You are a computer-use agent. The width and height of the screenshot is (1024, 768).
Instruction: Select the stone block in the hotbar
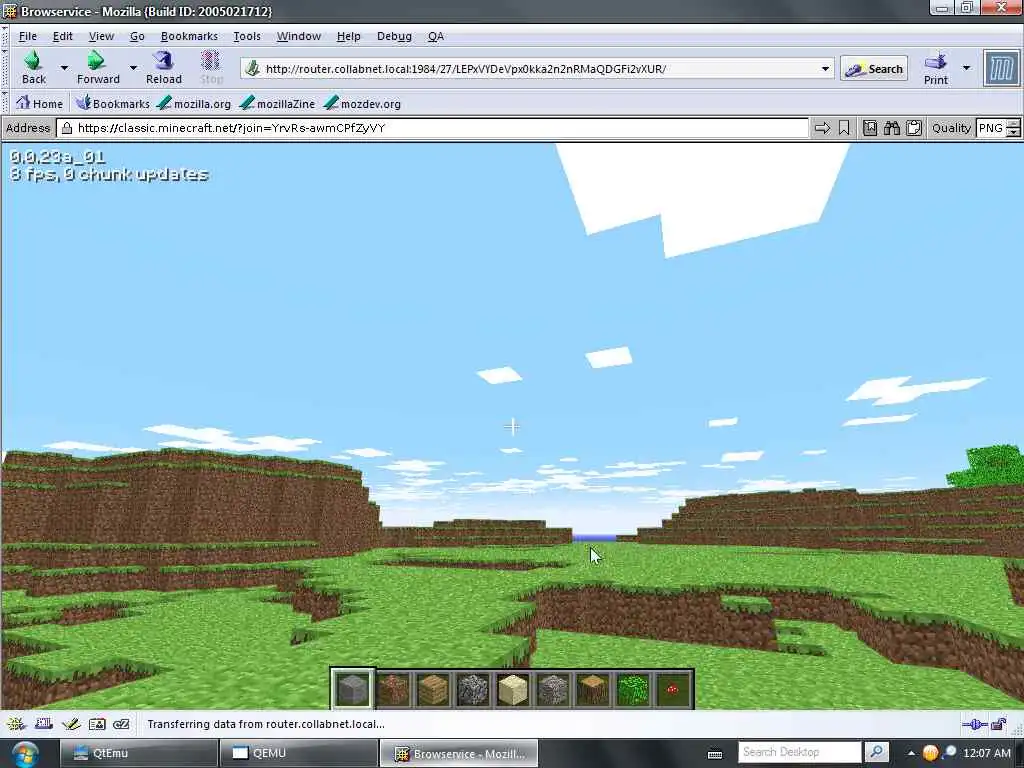pos(353,688)
